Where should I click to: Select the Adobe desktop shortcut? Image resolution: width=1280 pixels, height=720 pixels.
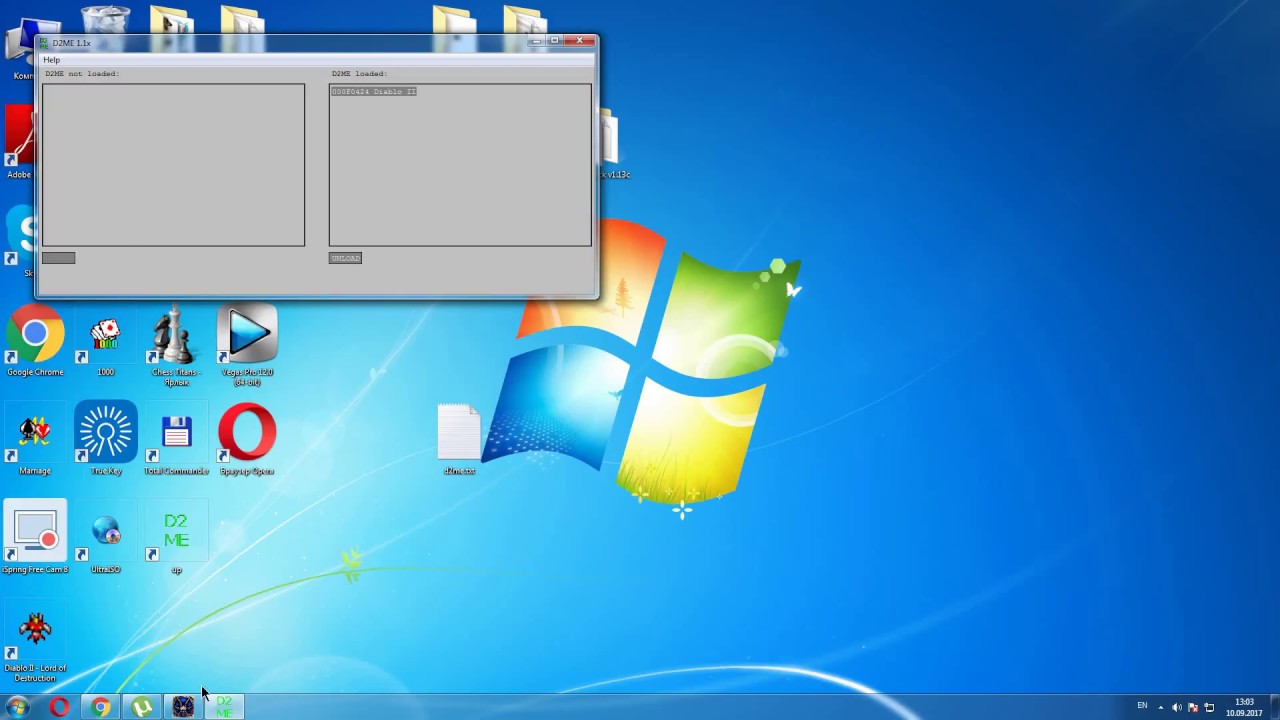[x=18, y=143]
